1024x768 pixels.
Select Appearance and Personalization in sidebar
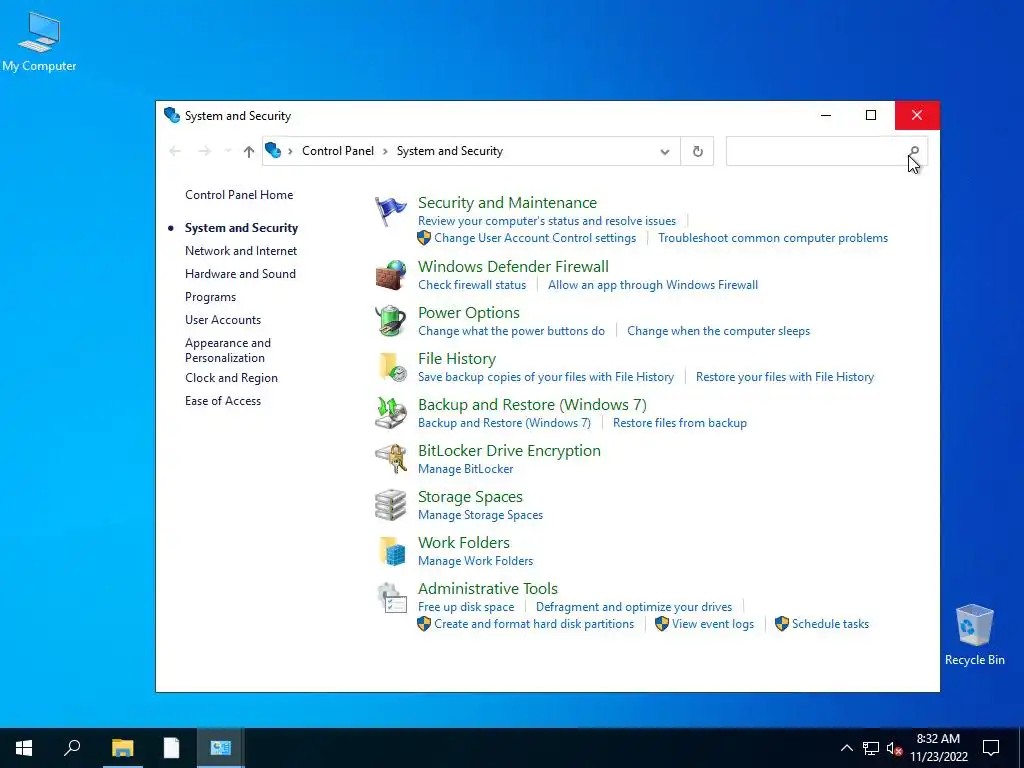(228, 350)
